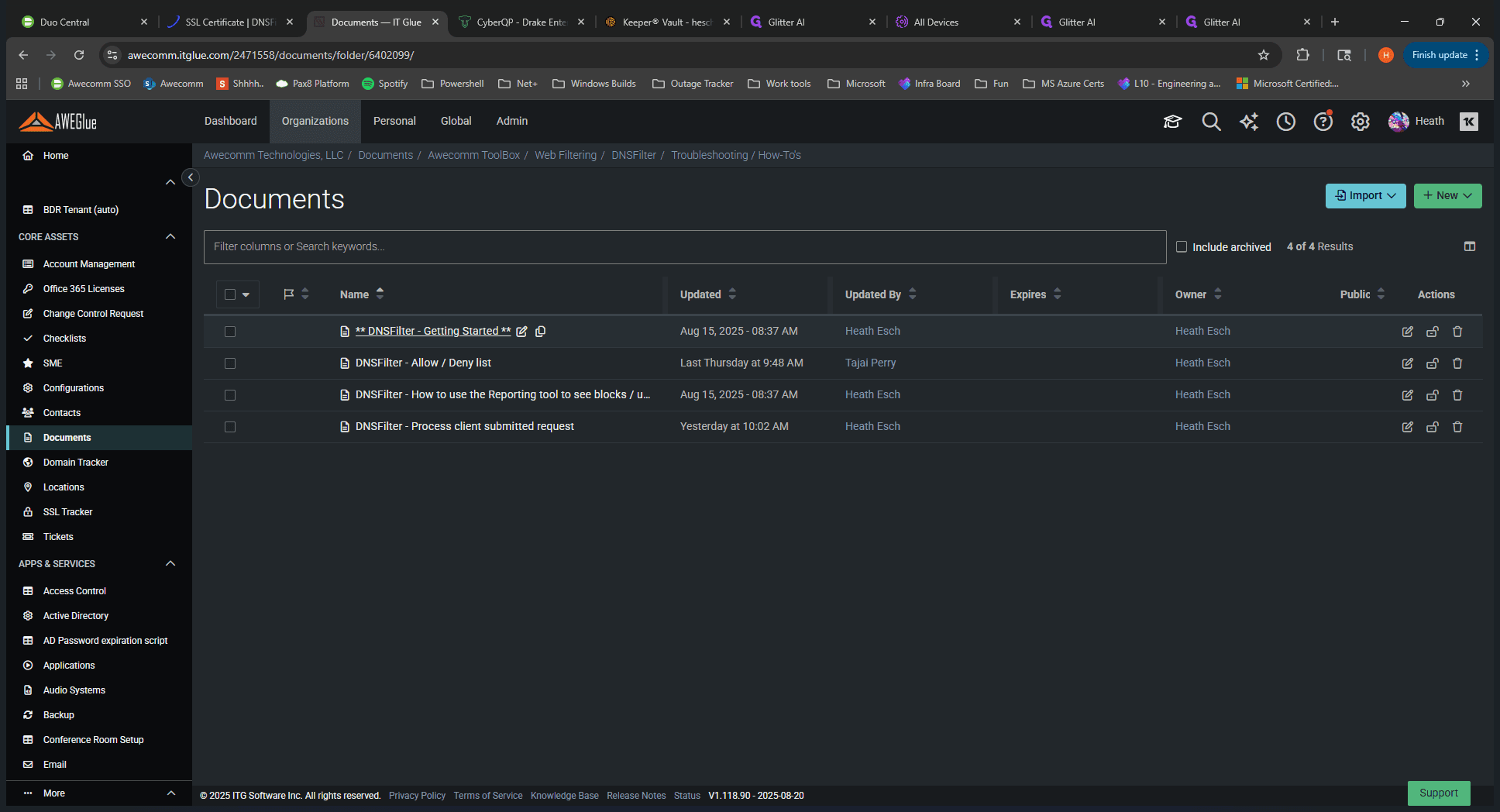Viewport: 1500px width, 812px height.
Task: Click the Kaseya K logo icon
Action: 1469,122
